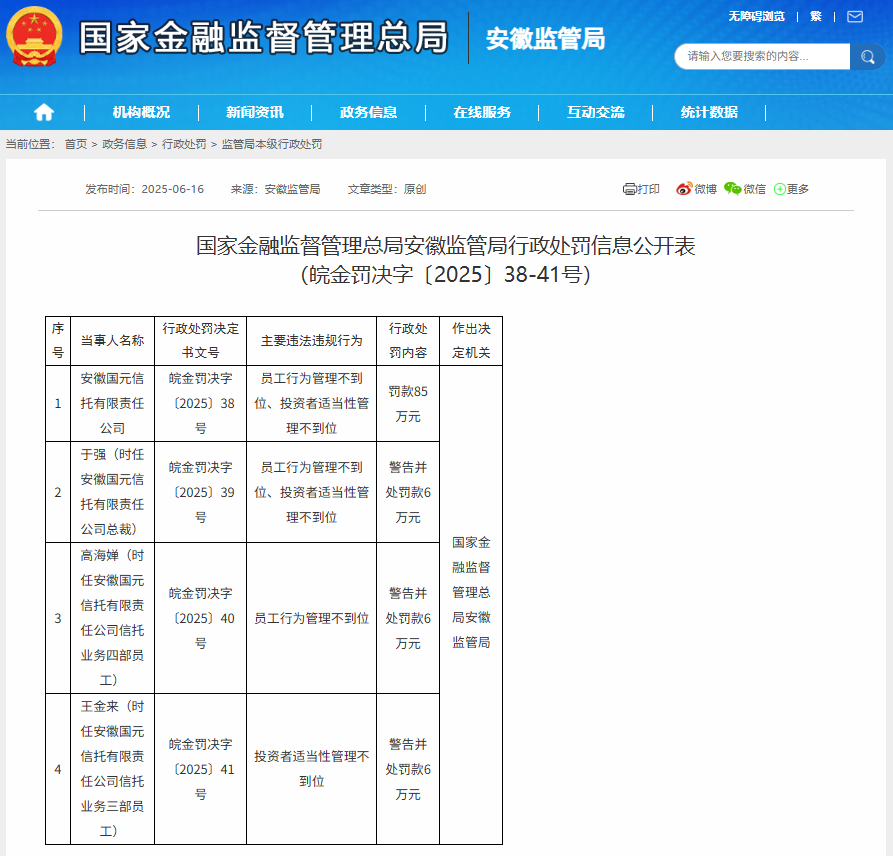Image resolution: width=893 pixels, height=856 pixels.
Task: Open the 统计数据 menu
Action: pos(709,112)
